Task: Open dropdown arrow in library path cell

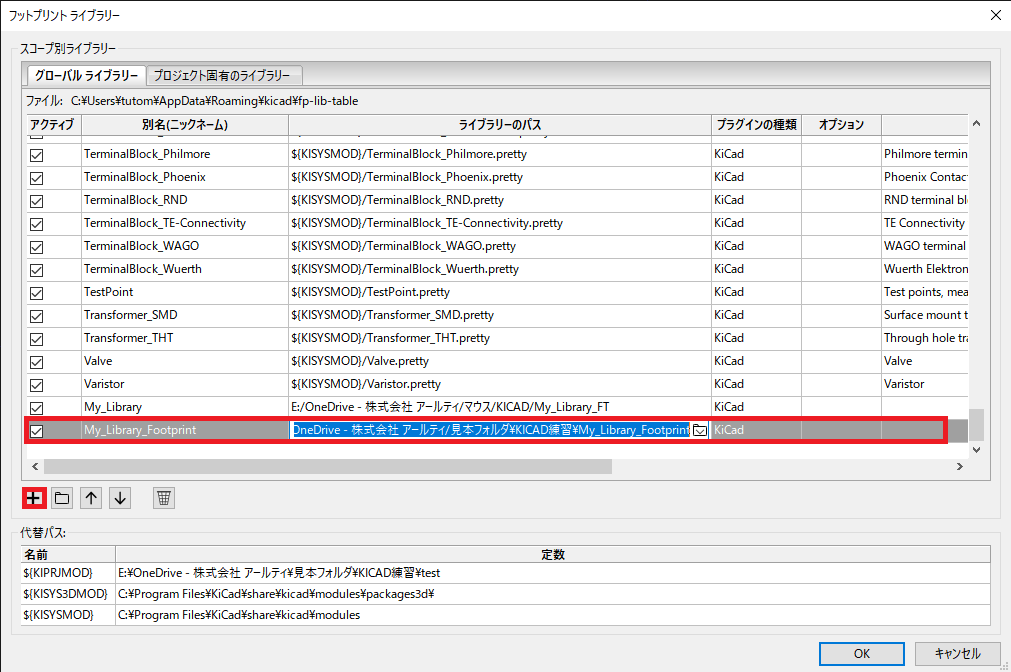Action: (700, 430)
